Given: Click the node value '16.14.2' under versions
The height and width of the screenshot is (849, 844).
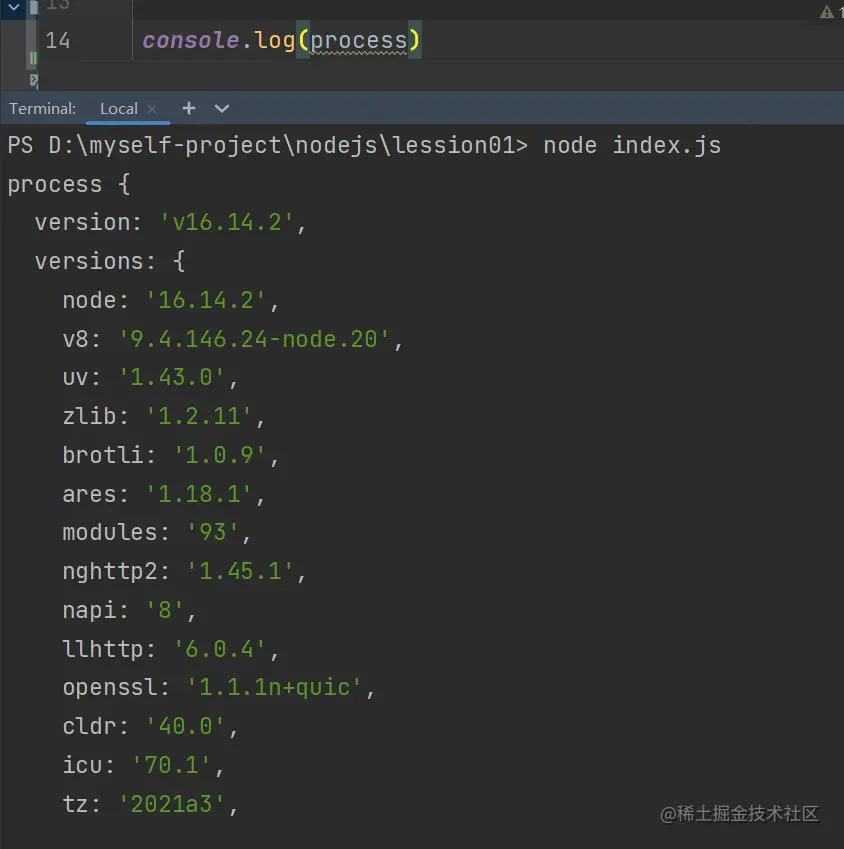Looking at the screenshot, I should tap(206, 301).
